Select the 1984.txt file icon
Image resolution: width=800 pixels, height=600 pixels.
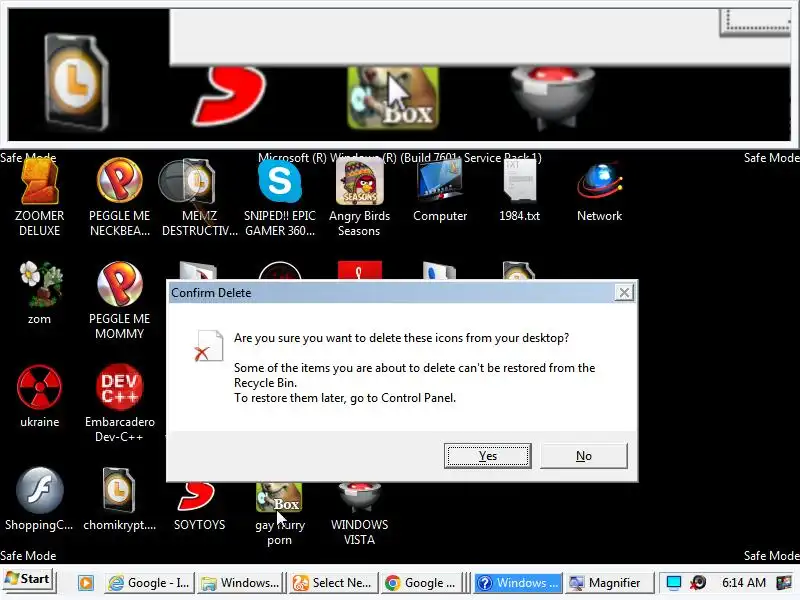point(519,190)
